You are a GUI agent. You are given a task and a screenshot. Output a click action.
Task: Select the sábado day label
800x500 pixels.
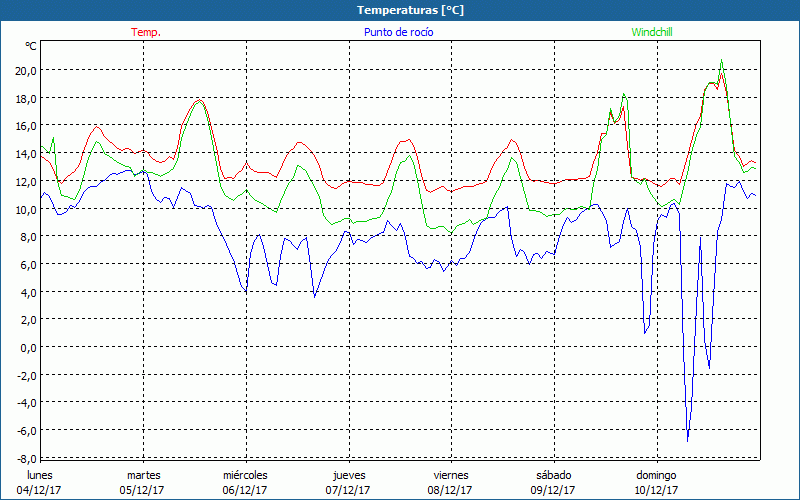point(553,475)
